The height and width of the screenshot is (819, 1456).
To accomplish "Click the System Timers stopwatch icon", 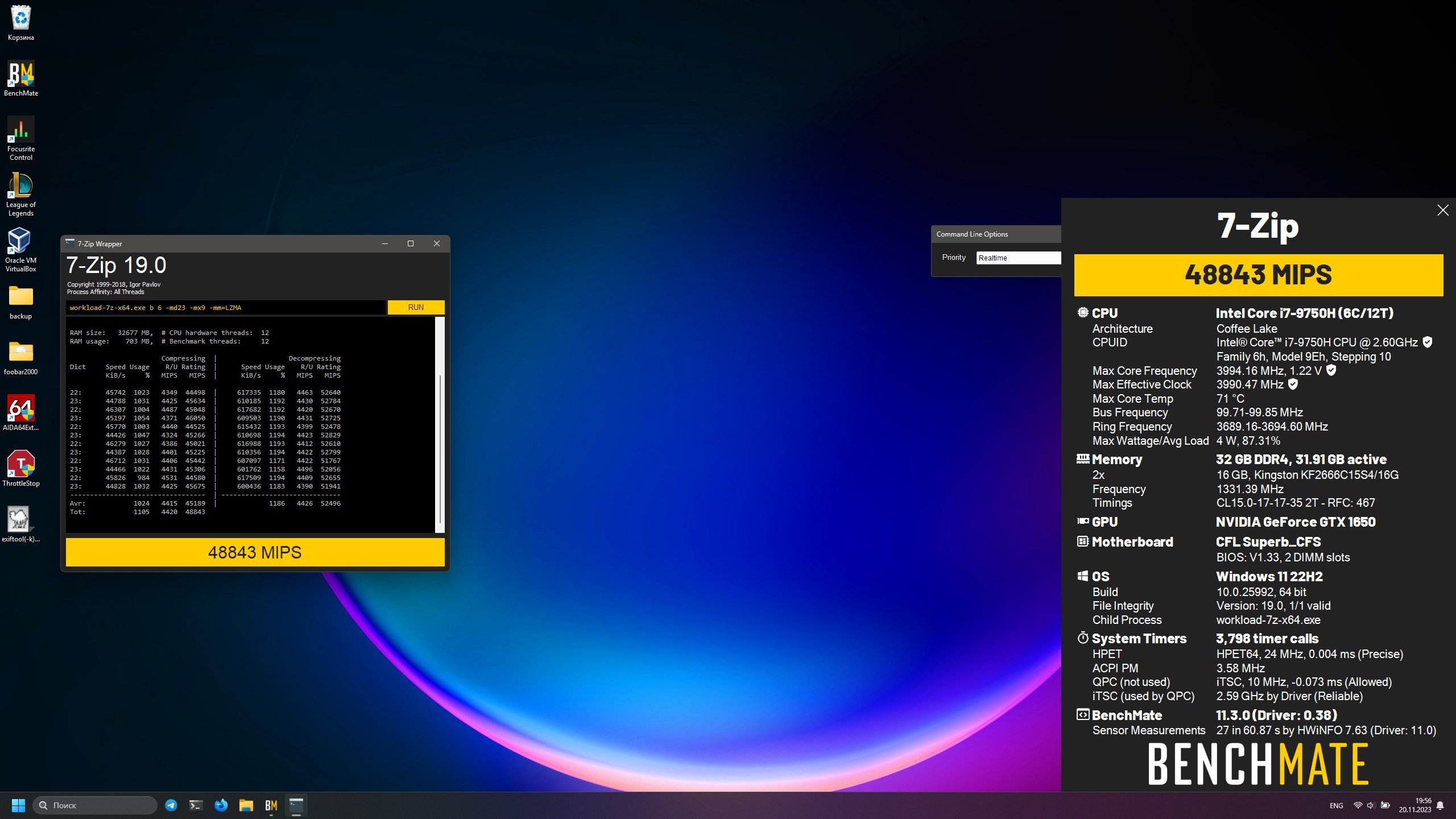I will pyautogui.click(x=1083, y=638).
